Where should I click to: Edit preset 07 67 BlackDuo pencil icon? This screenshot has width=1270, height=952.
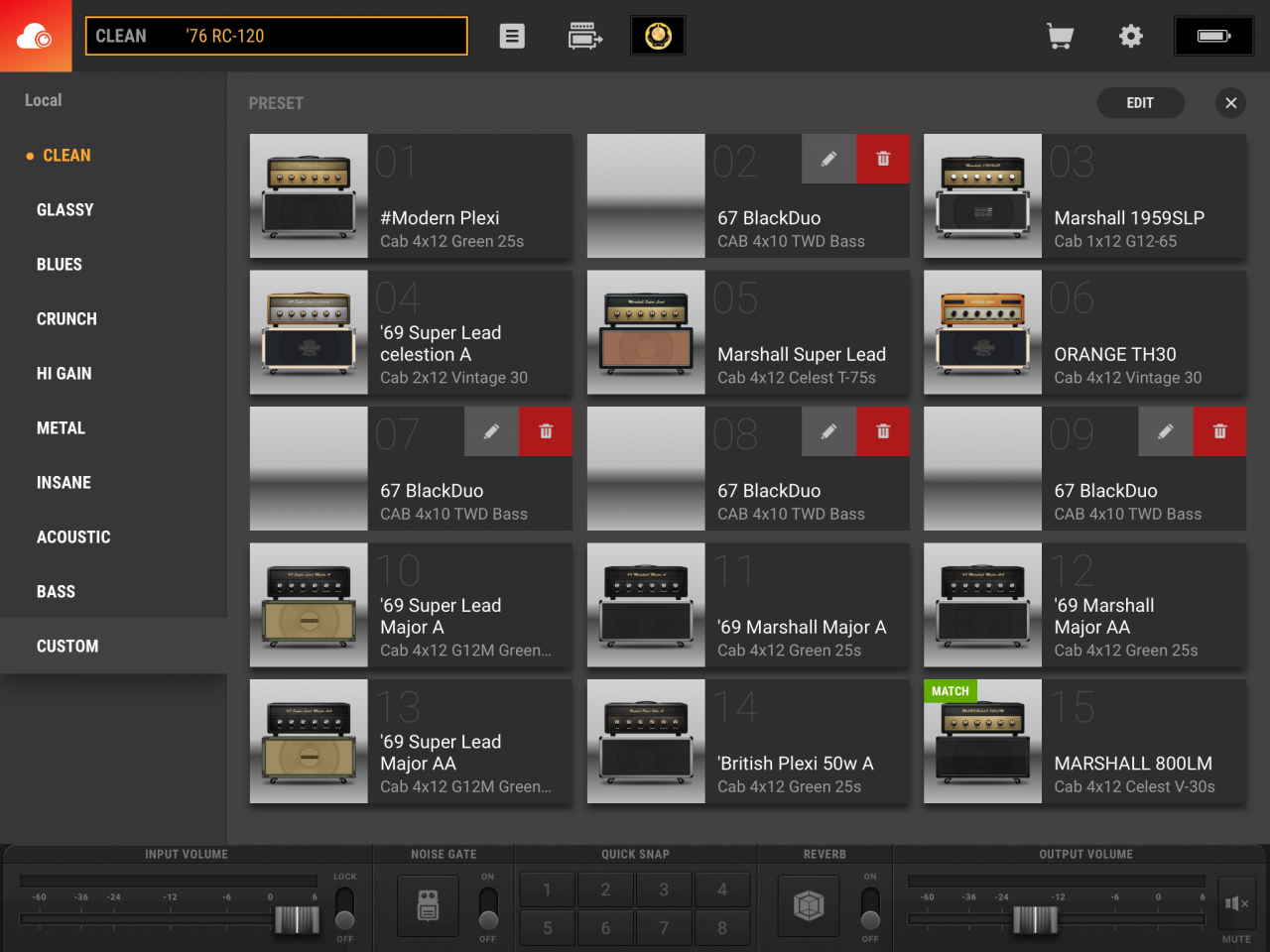click(x=491, y=431)
